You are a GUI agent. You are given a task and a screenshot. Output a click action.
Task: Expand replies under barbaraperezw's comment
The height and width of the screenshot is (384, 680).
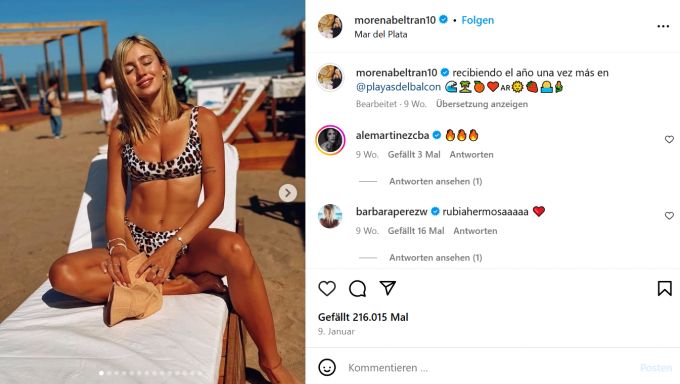click(435, 258)
